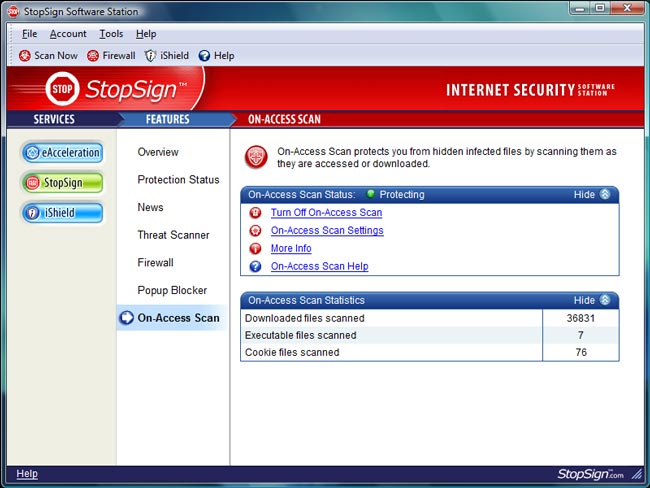Close the StopSign Software Station window

(627, 8)
